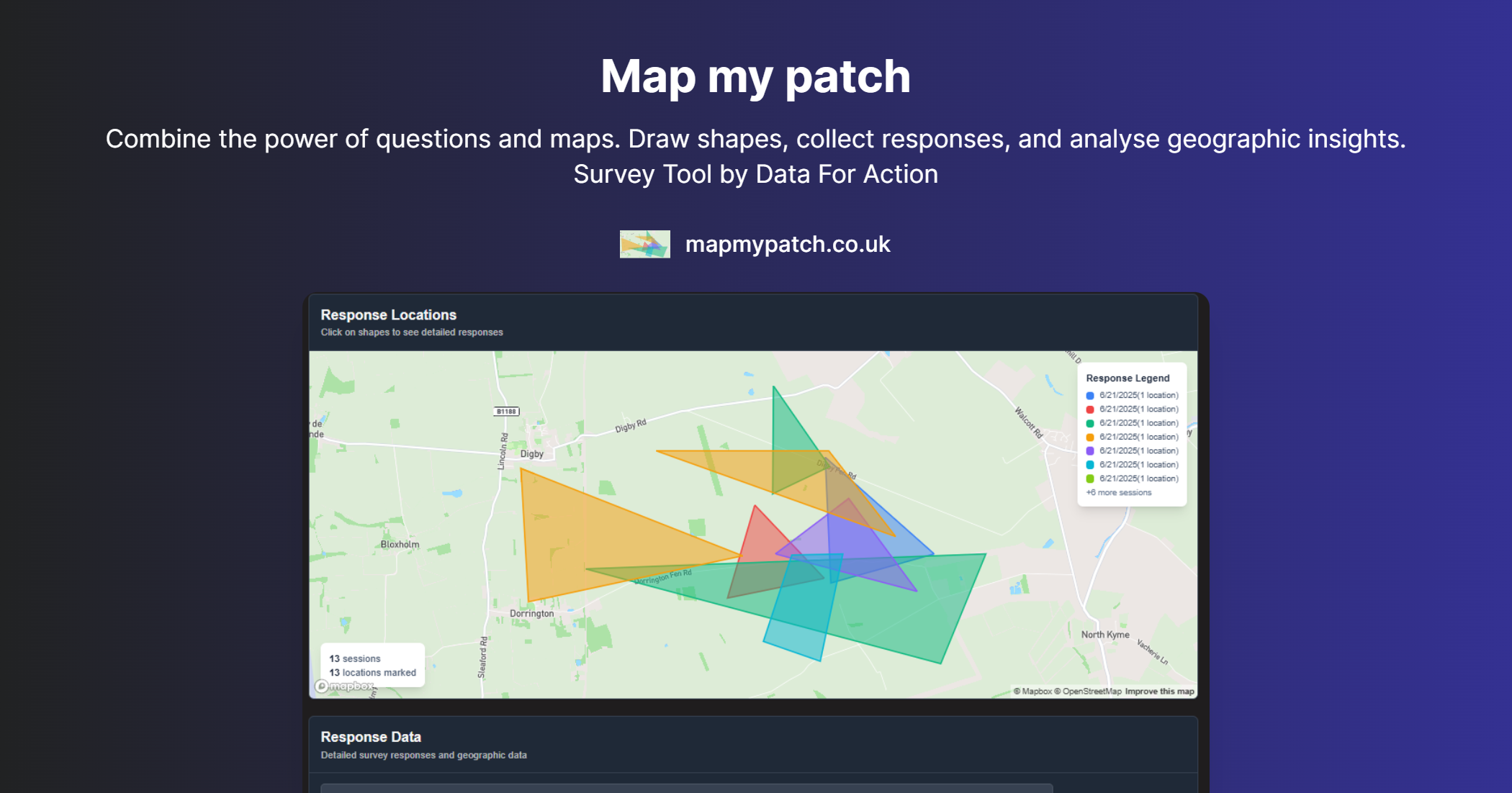Click the Improve this map link
Viewport: 1512px width, 793px height.
point(1159,692)
